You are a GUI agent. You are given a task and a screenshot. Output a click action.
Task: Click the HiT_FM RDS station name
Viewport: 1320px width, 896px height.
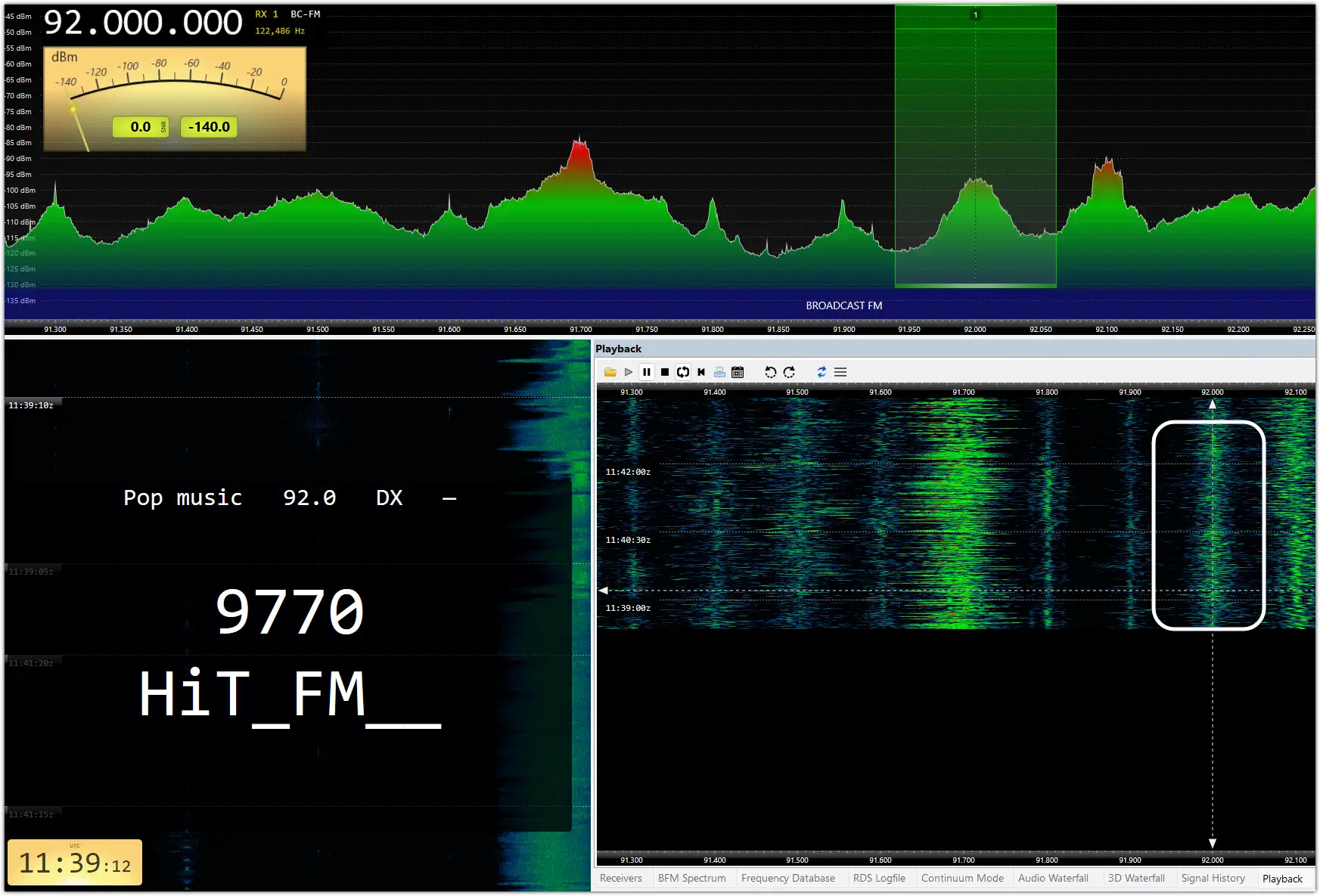pos(290,696)
